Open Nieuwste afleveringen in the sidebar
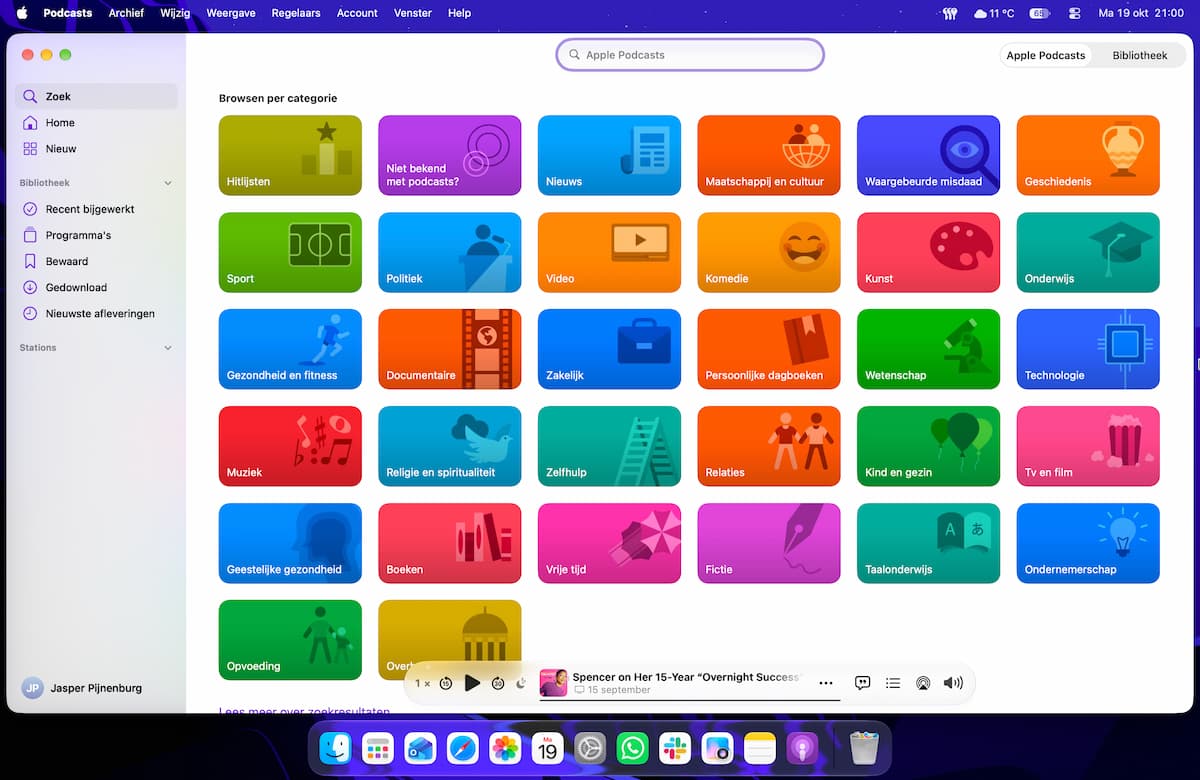1200x780 pixels. (x=96, y=313)
